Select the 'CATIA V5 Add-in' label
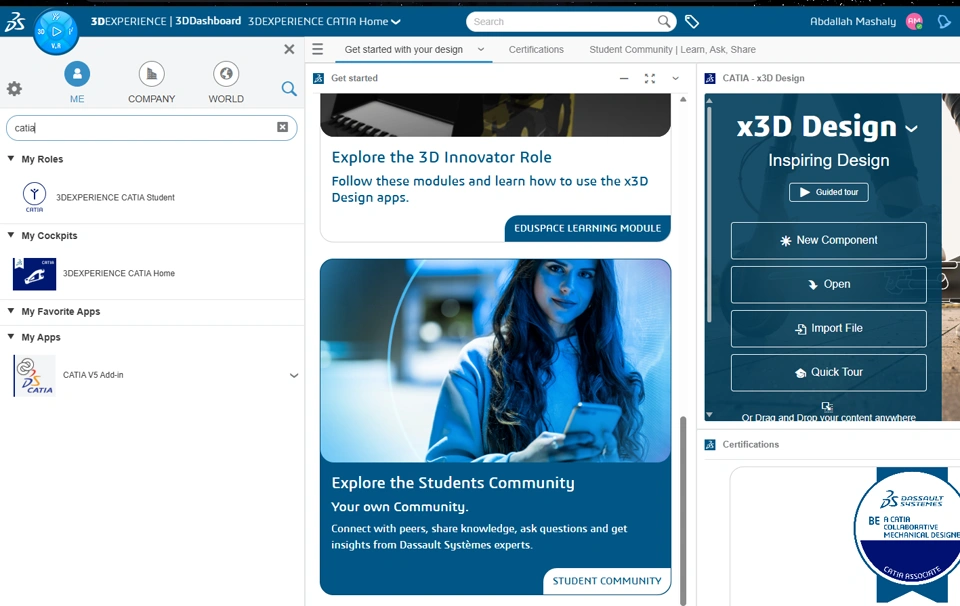 [93, 375]
